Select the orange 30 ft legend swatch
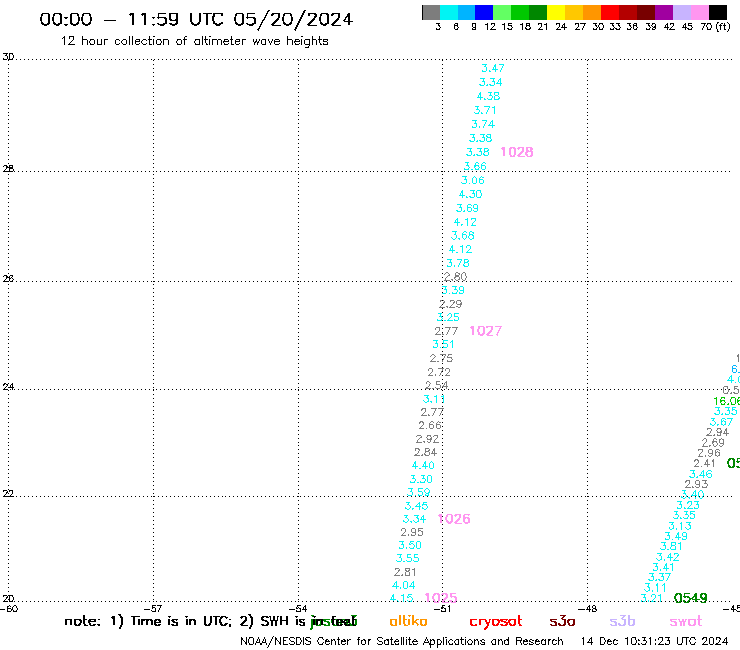The image size is (740, 650). click(592, 12)
